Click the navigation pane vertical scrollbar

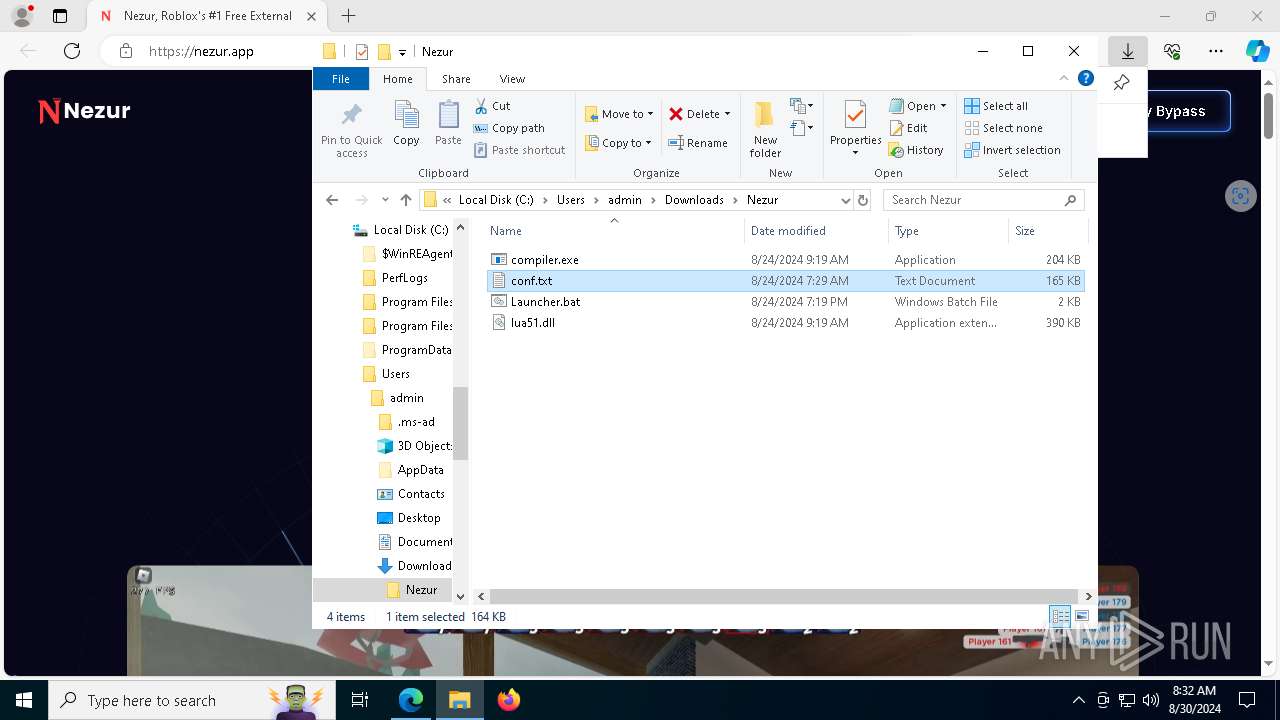461,424
